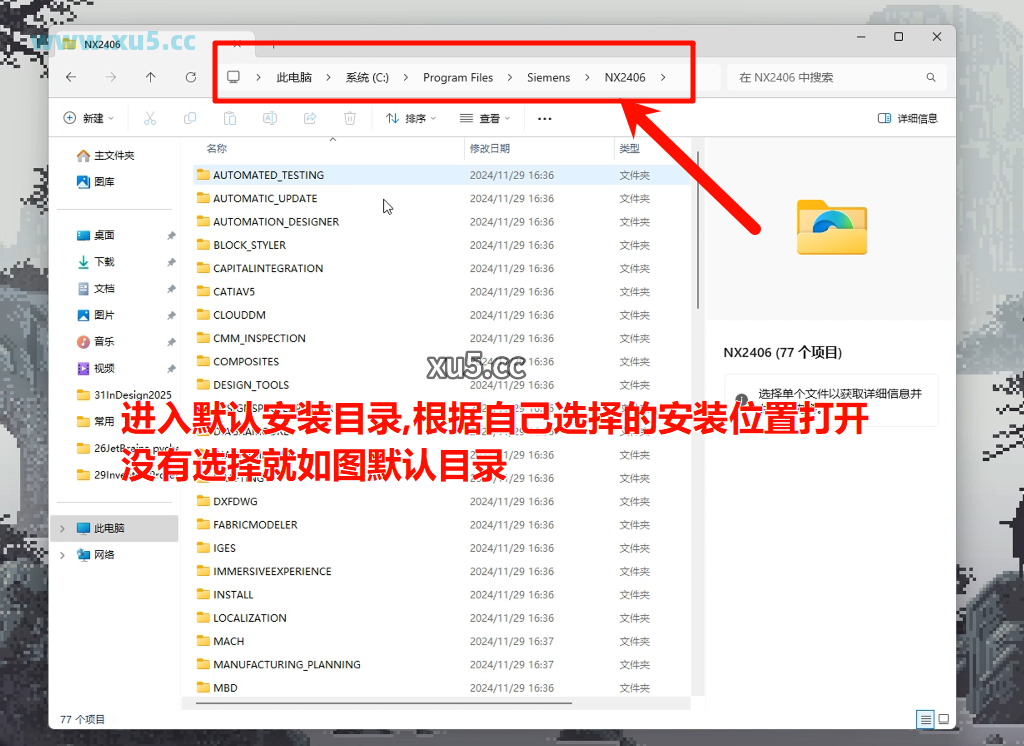Viewport: 1024px width, 746px height.
Task: Click the Up directory arrow
Action: 150,77
